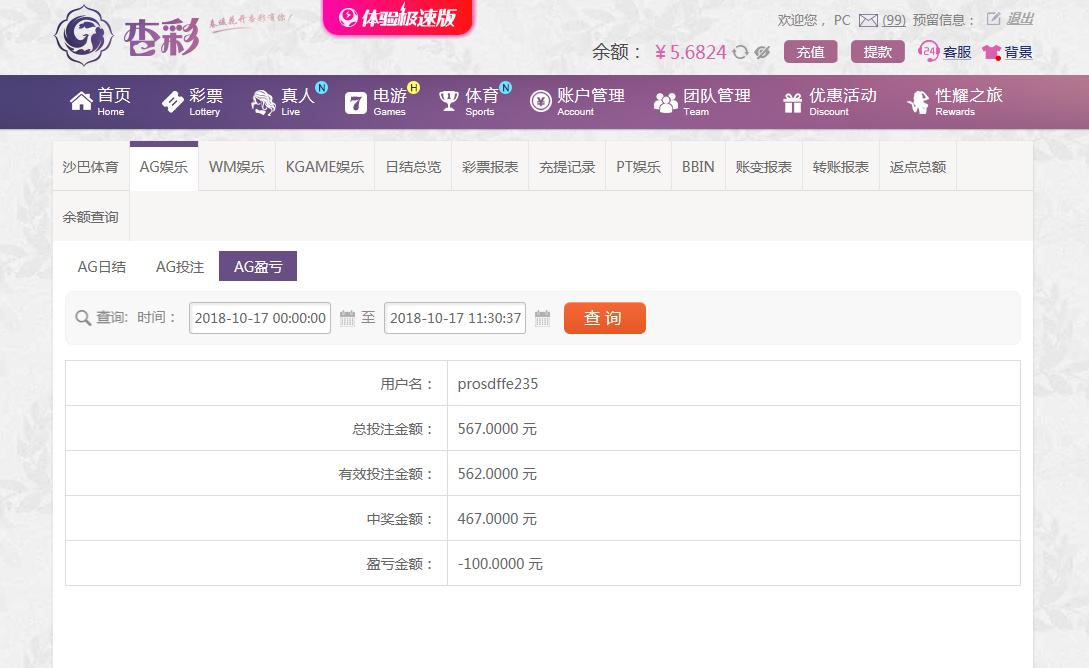
Task: Click the 杏彩 logo
Action: (127, 35)
